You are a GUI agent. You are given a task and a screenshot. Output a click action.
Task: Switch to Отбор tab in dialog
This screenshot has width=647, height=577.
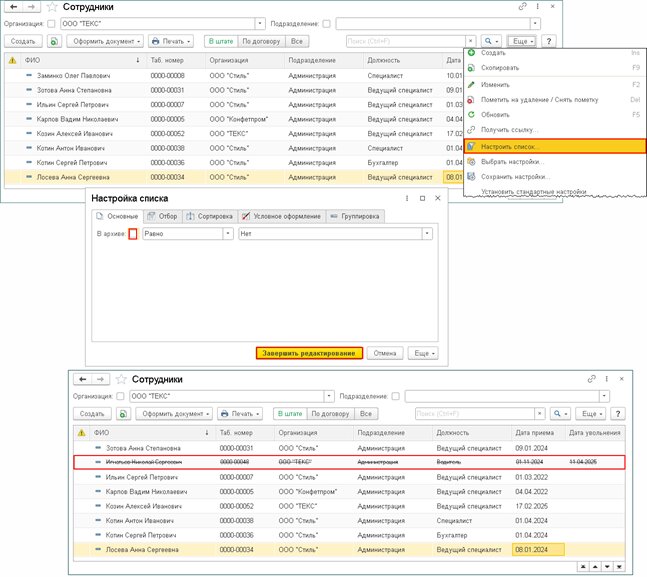click(x=163, y=216)
